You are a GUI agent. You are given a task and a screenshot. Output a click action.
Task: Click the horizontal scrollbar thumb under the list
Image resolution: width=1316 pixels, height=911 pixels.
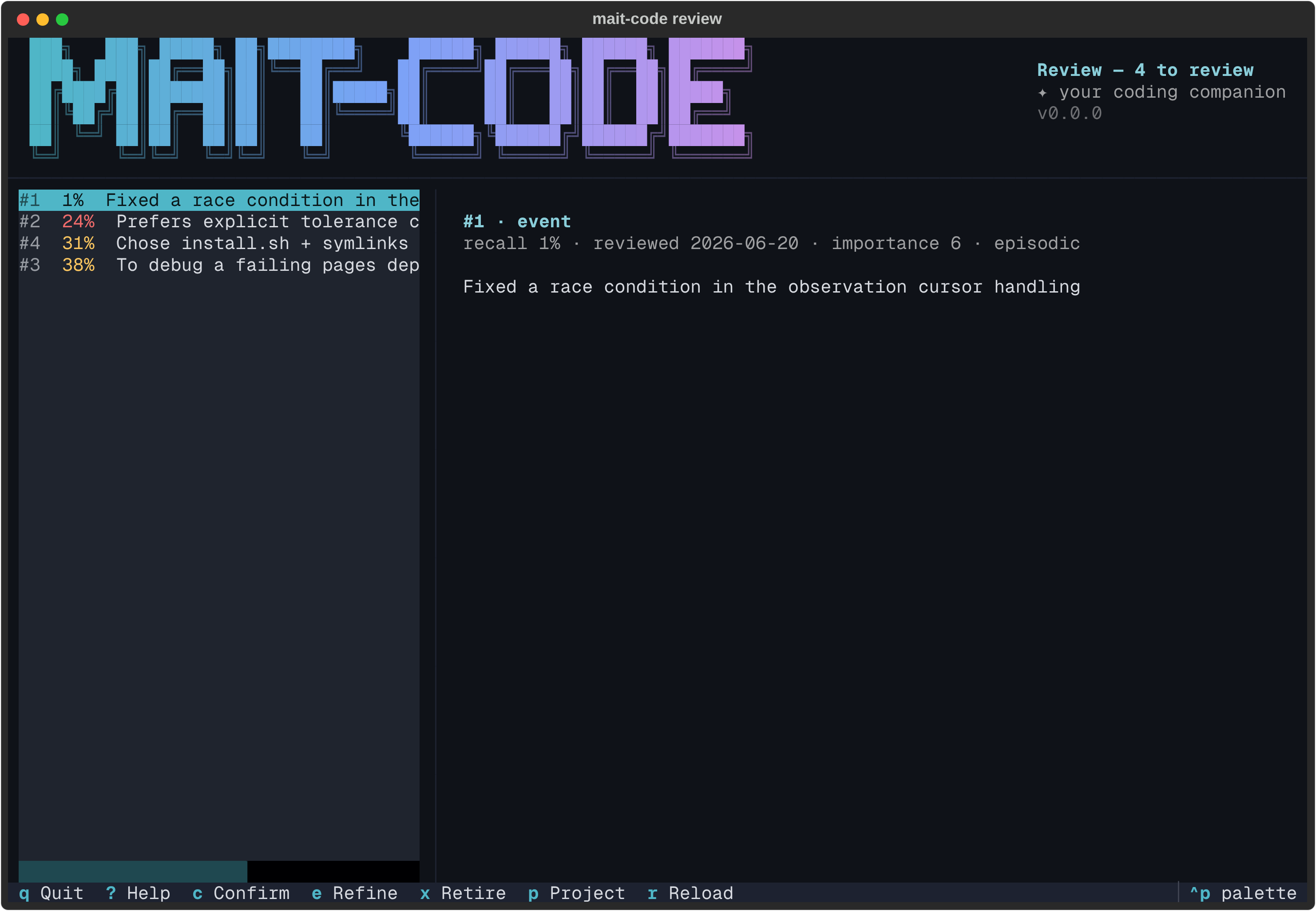pyautogui.click(x=133, y=871)
